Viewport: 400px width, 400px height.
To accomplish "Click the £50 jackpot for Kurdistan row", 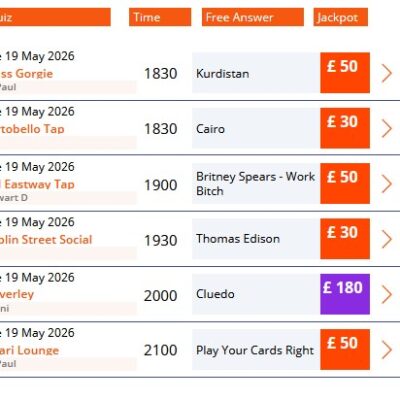I will click(x=345, y=73).
